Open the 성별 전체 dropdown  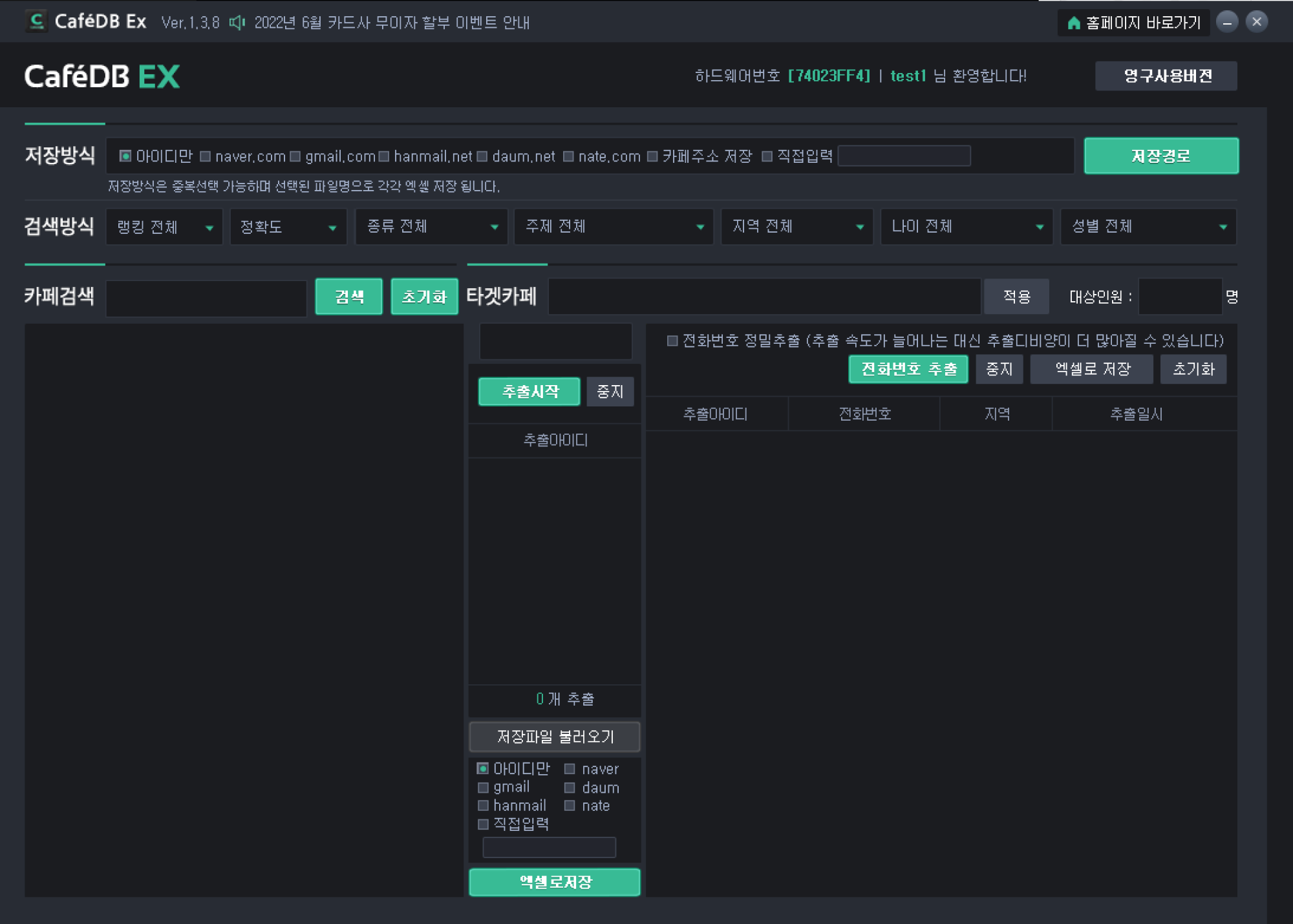[x=1148, y=227]
